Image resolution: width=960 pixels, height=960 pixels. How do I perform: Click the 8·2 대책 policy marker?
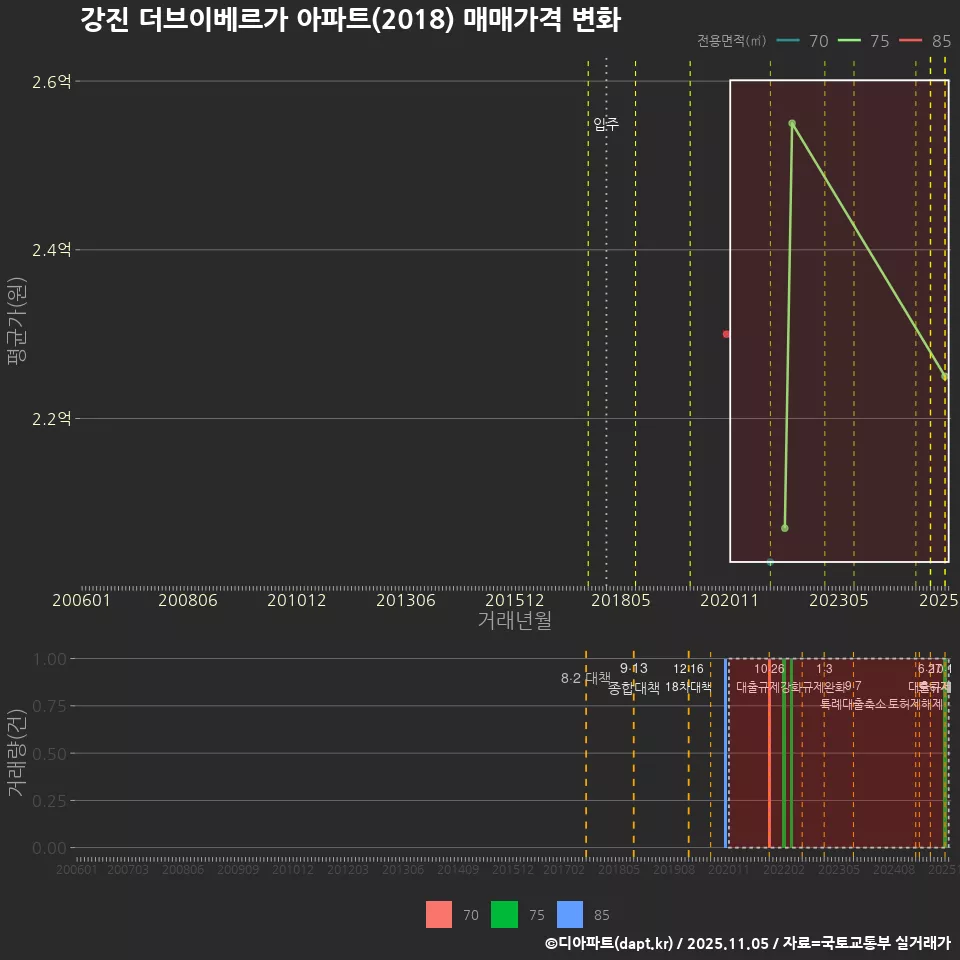[585, 678]
